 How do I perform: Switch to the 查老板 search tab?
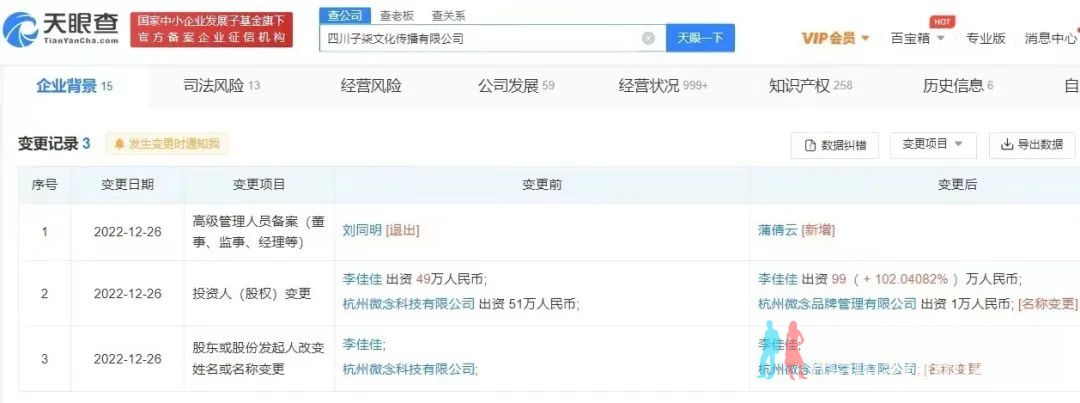pyautogui.click(x=395, y=16)
